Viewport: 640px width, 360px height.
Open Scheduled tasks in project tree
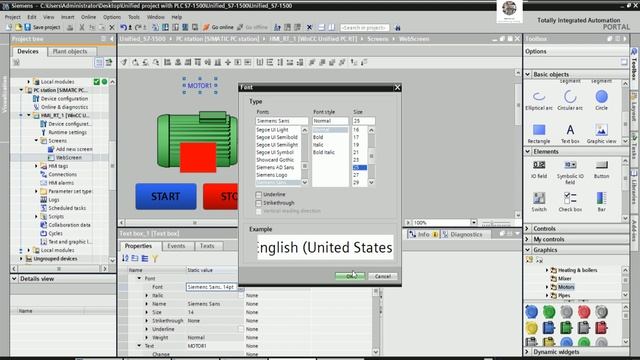(x=67, y=208)
